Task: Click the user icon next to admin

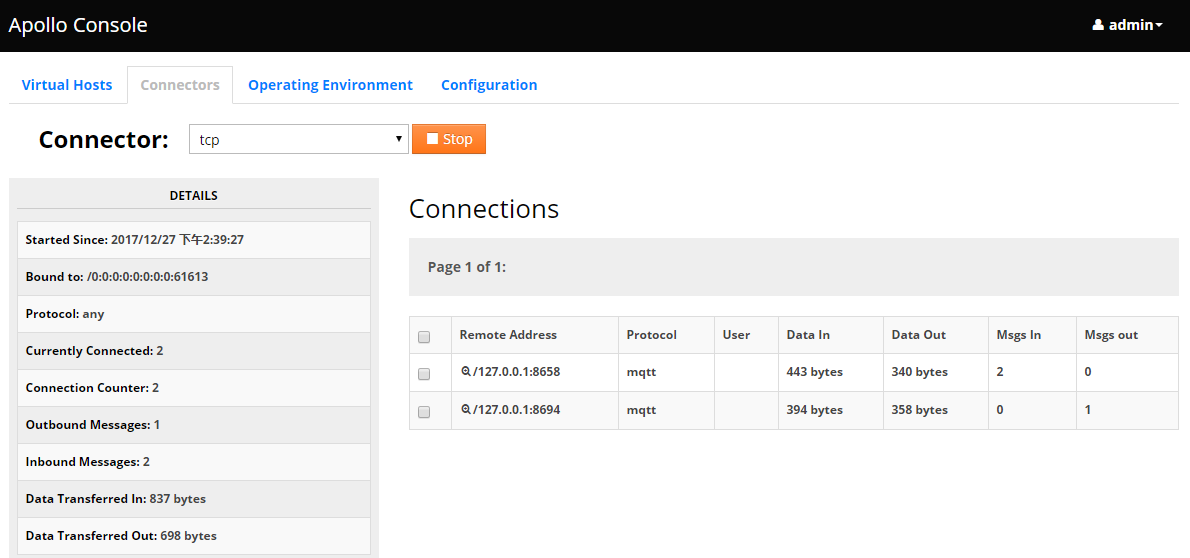Action: (1097, 25)
